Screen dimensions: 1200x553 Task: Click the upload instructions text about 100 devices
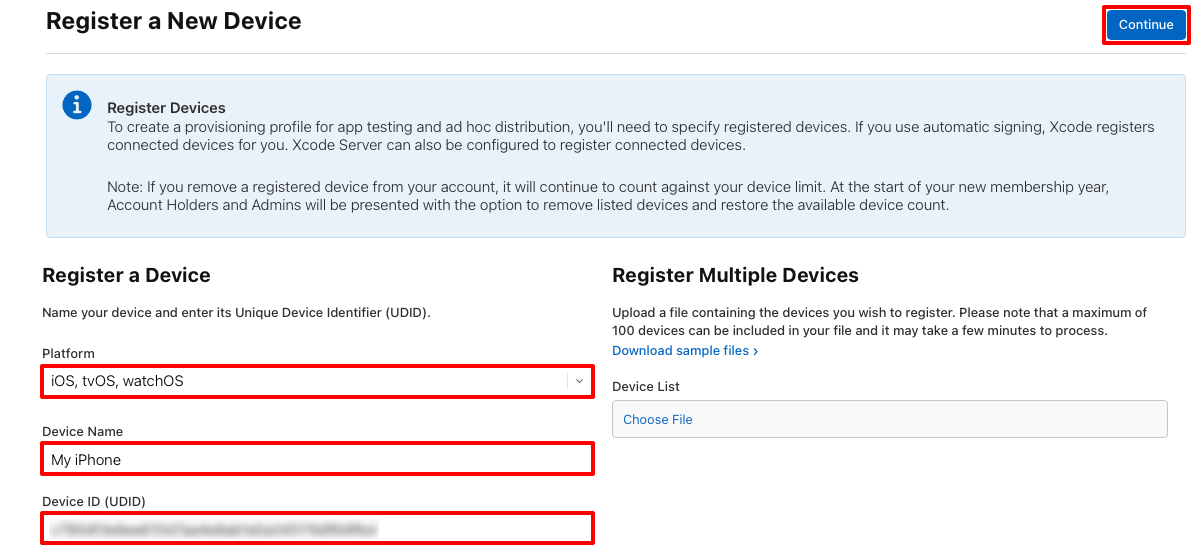[879, 321]
